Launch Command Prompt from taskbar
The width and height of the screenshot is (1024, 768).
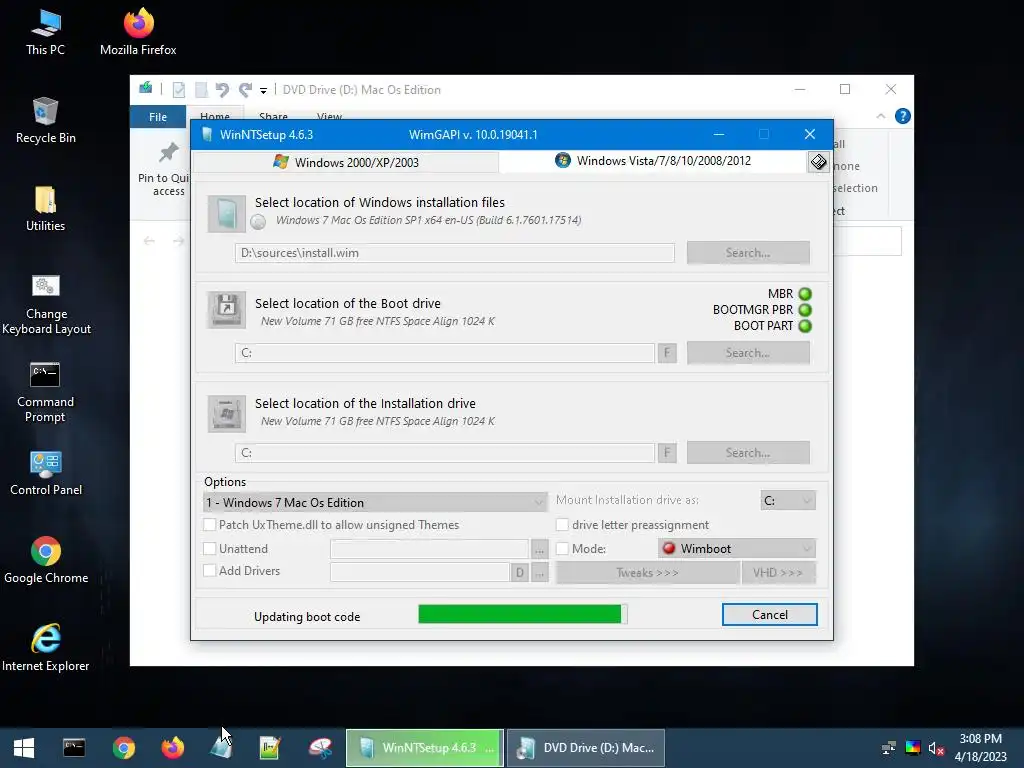[x=74, y=748]
